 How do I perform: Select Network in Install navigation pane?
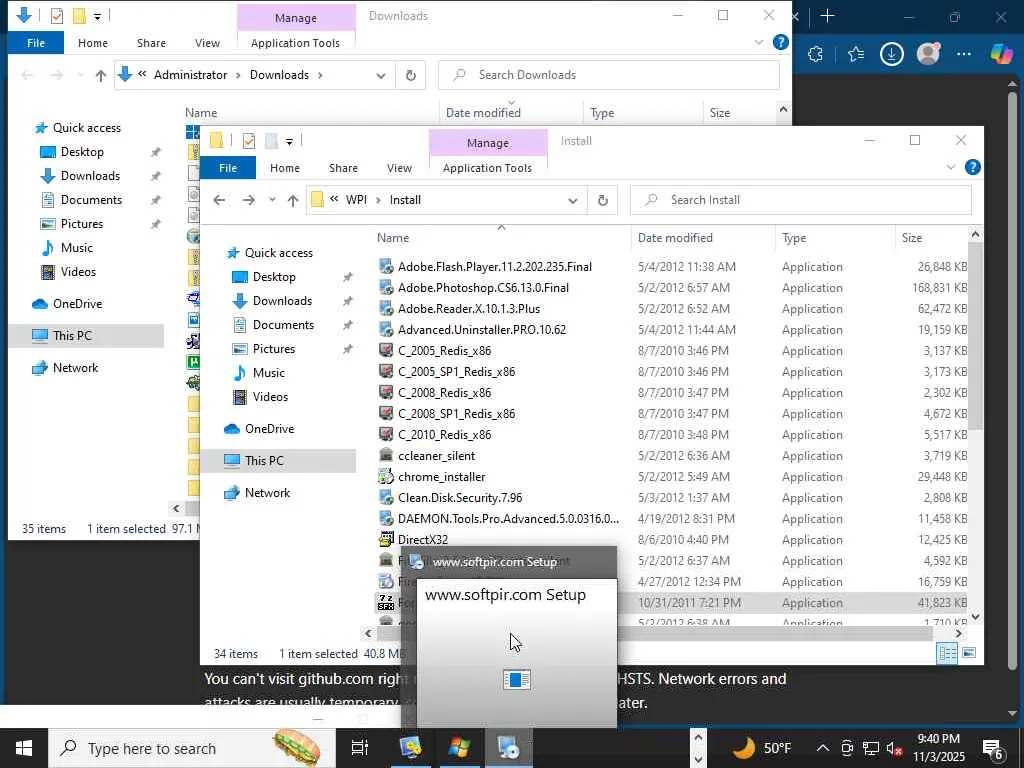[267, 492]
